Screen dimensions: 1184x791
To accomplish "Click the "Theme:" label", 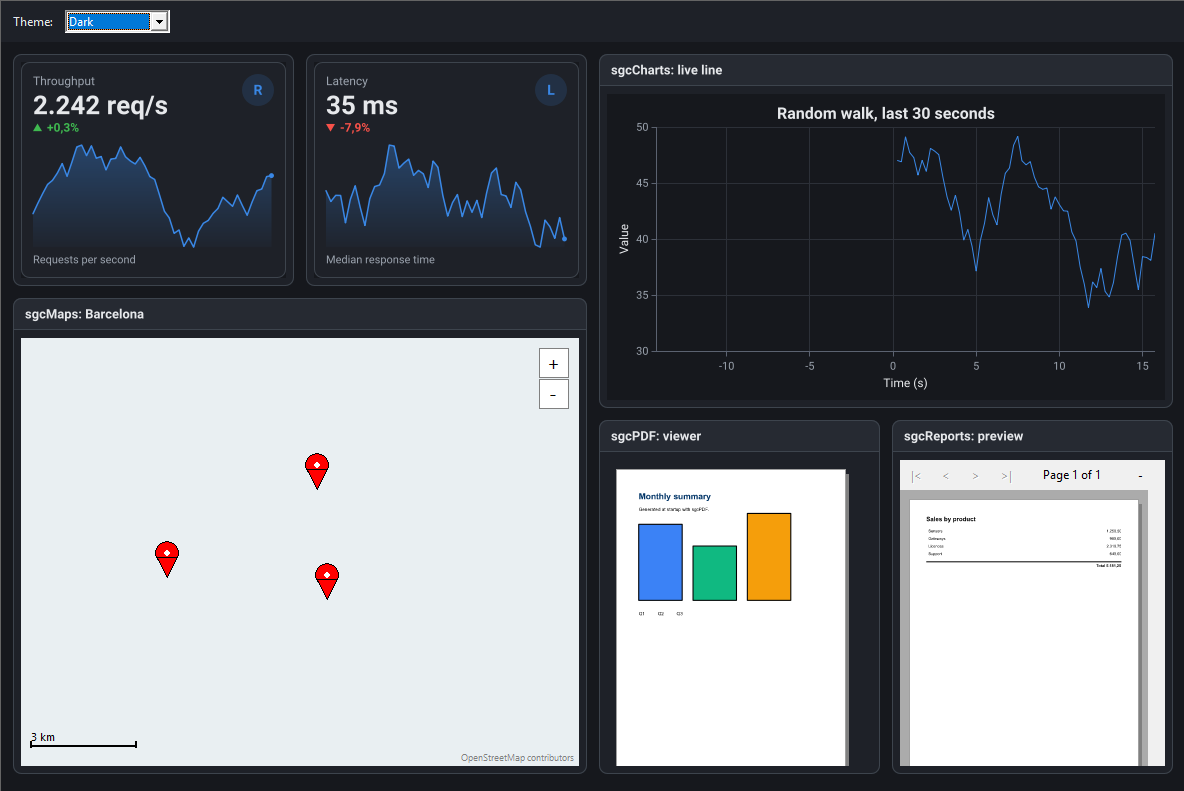I will (x=33, y=22).
